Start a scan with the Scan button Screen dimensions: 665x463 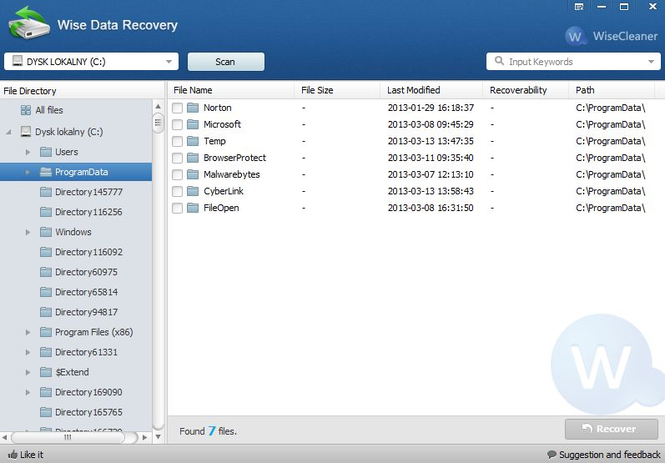[226, 62]
